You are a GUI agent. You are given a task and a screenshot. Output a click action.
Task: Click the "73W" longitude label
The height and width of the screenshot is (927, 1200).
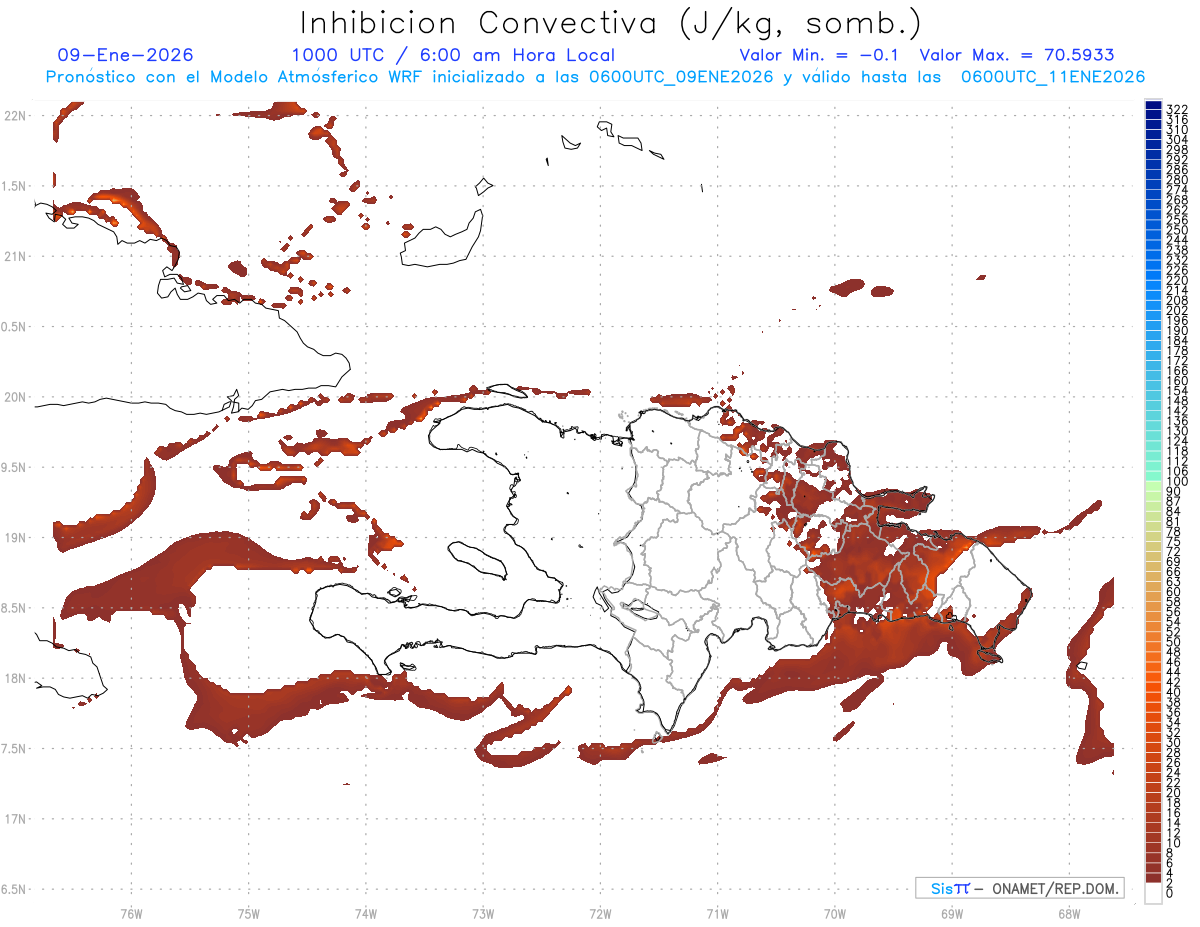click(483, 913)
